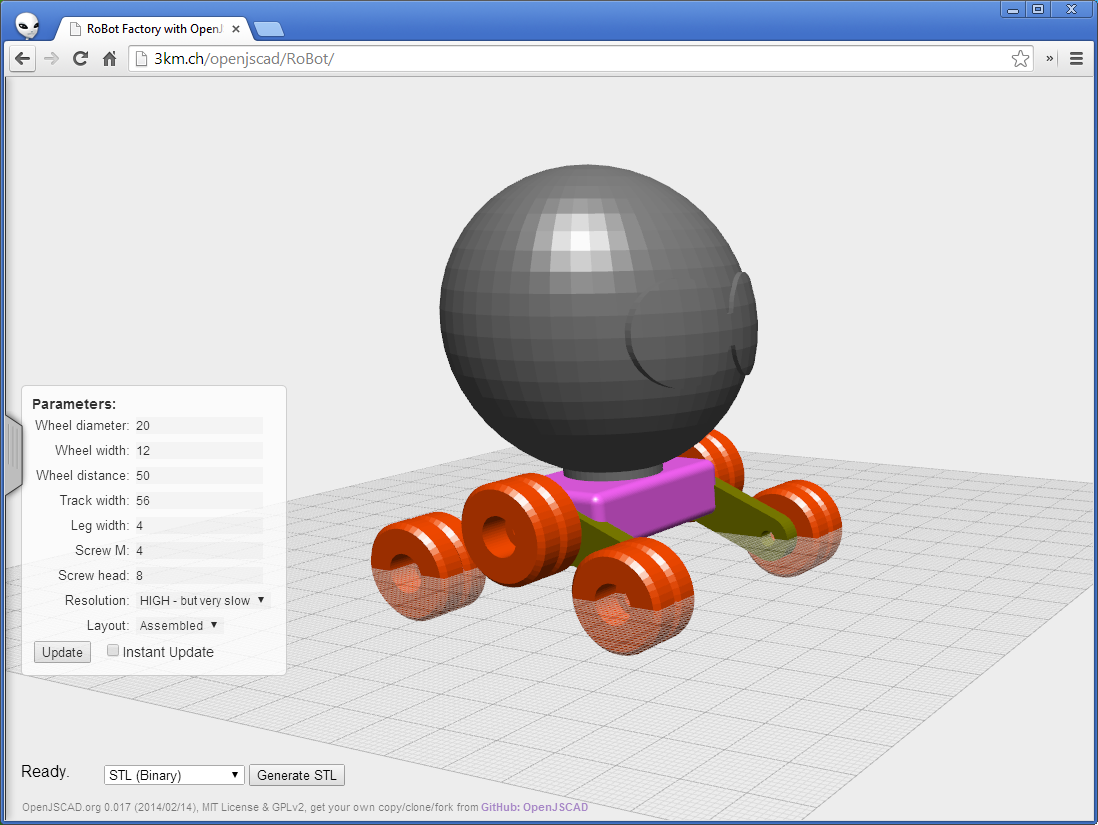Follow the GitHub: OpenJSCAD link
Screen dimensions: 1098x825
point(534,807)
